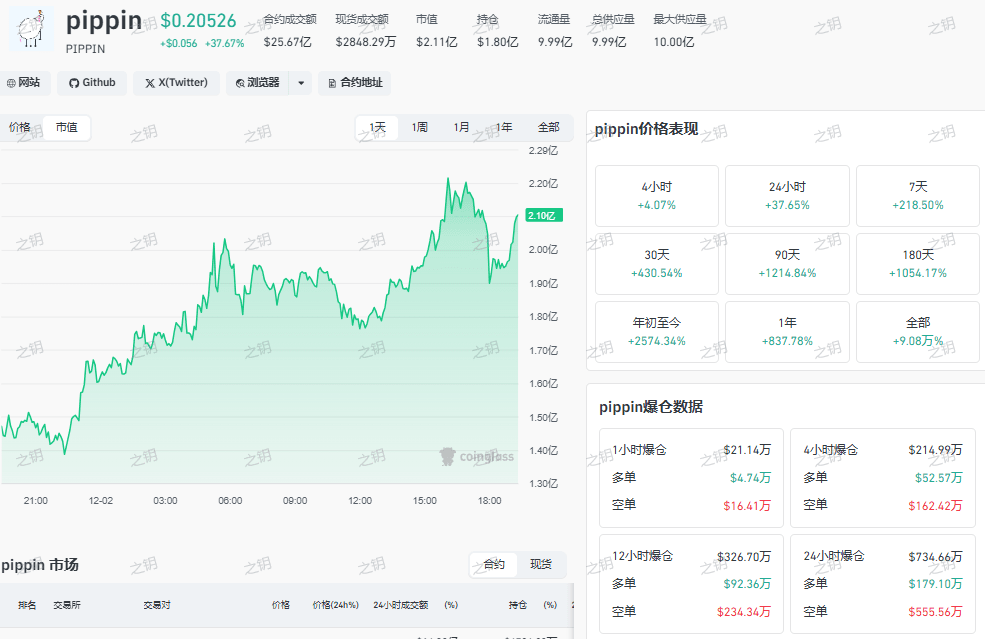
Task: Click the green 2.10亿 price marker
Action: coord(544,216)
